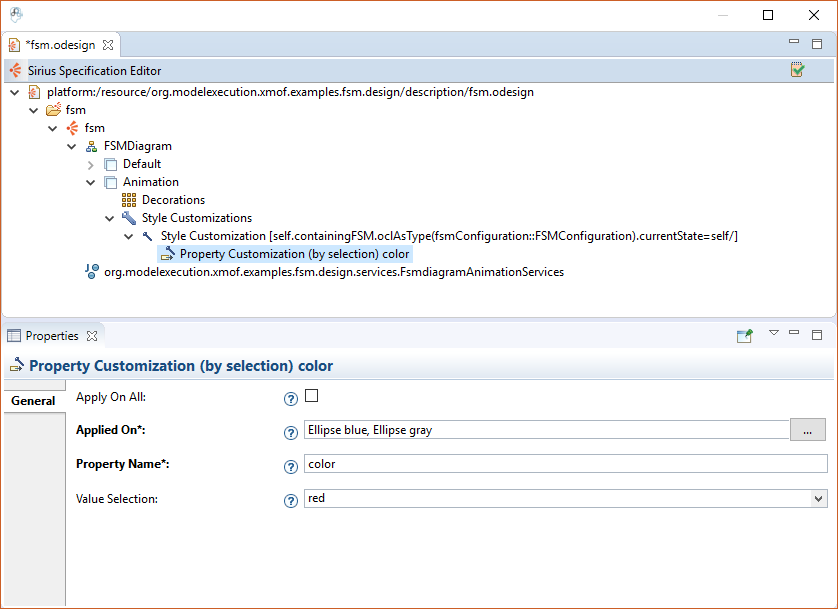The width and height of the screenshot is (838, 609).
Task: Minimize the Properties view
Action: pos(794,332)
